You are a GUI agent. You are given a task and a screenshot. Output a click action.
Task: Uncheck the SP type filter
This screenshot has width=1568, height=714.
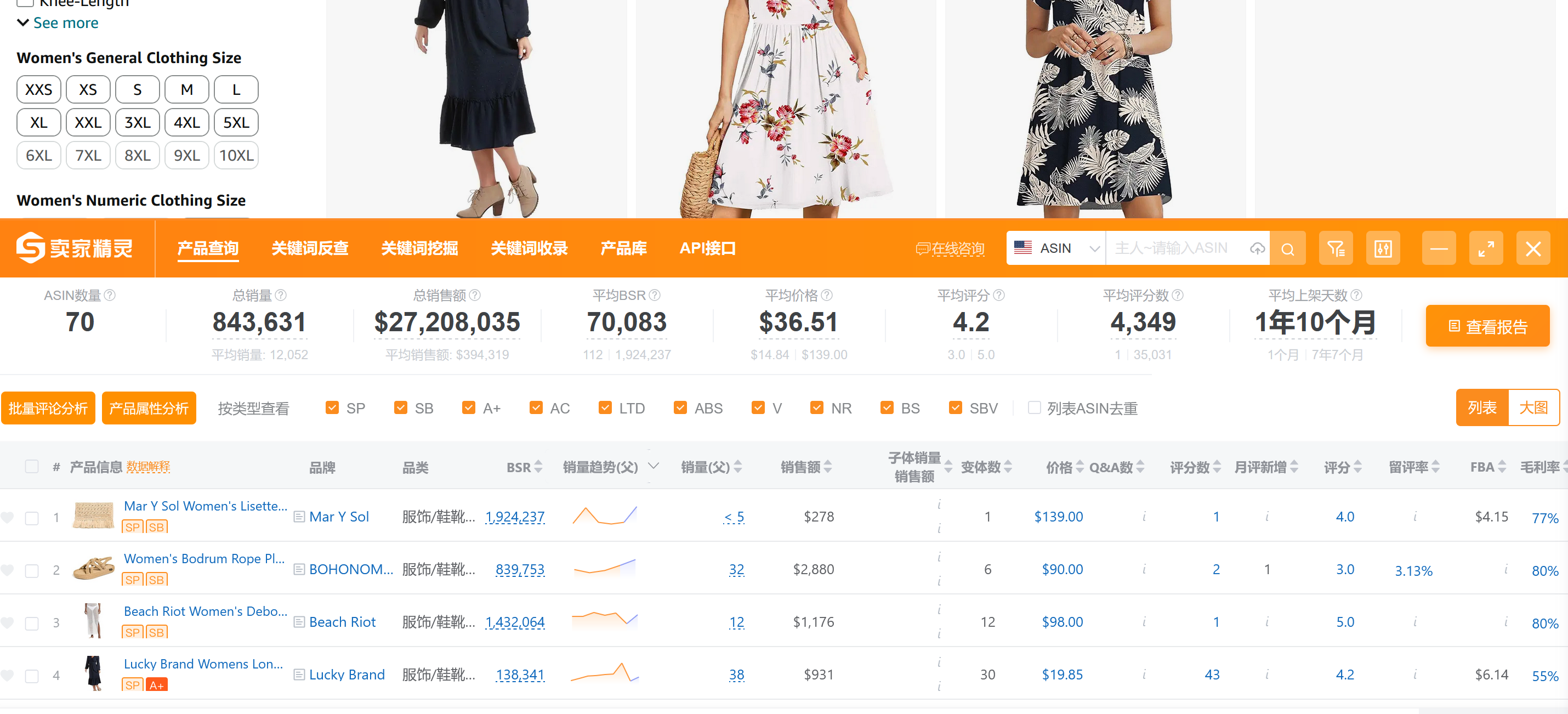pos(332,408)
